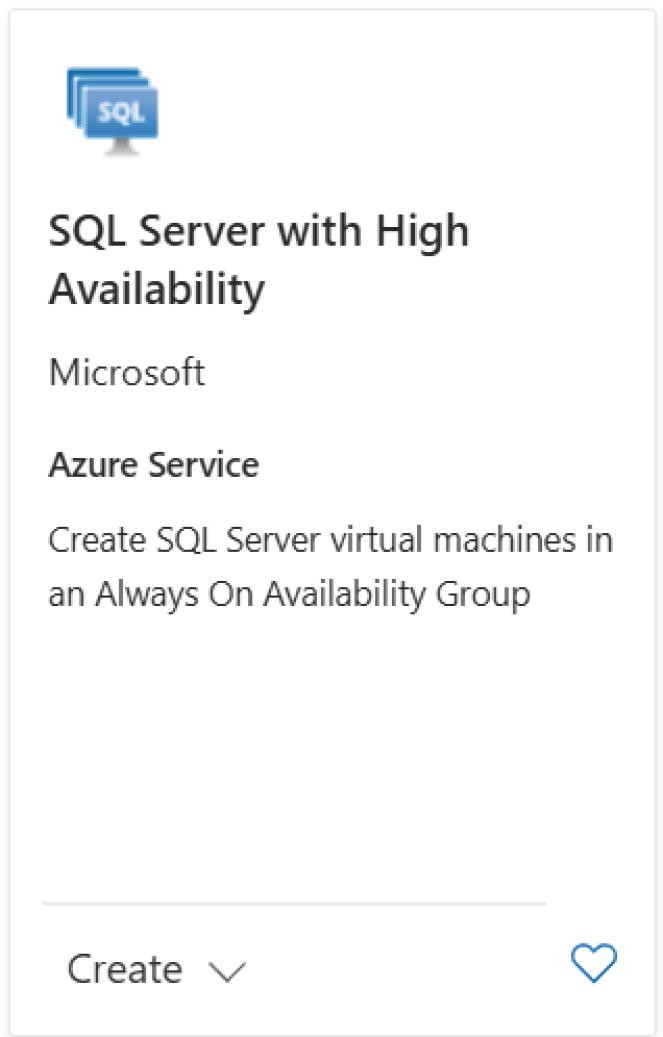
Task: Open deployment options next to Create
Action: [227, 970]
